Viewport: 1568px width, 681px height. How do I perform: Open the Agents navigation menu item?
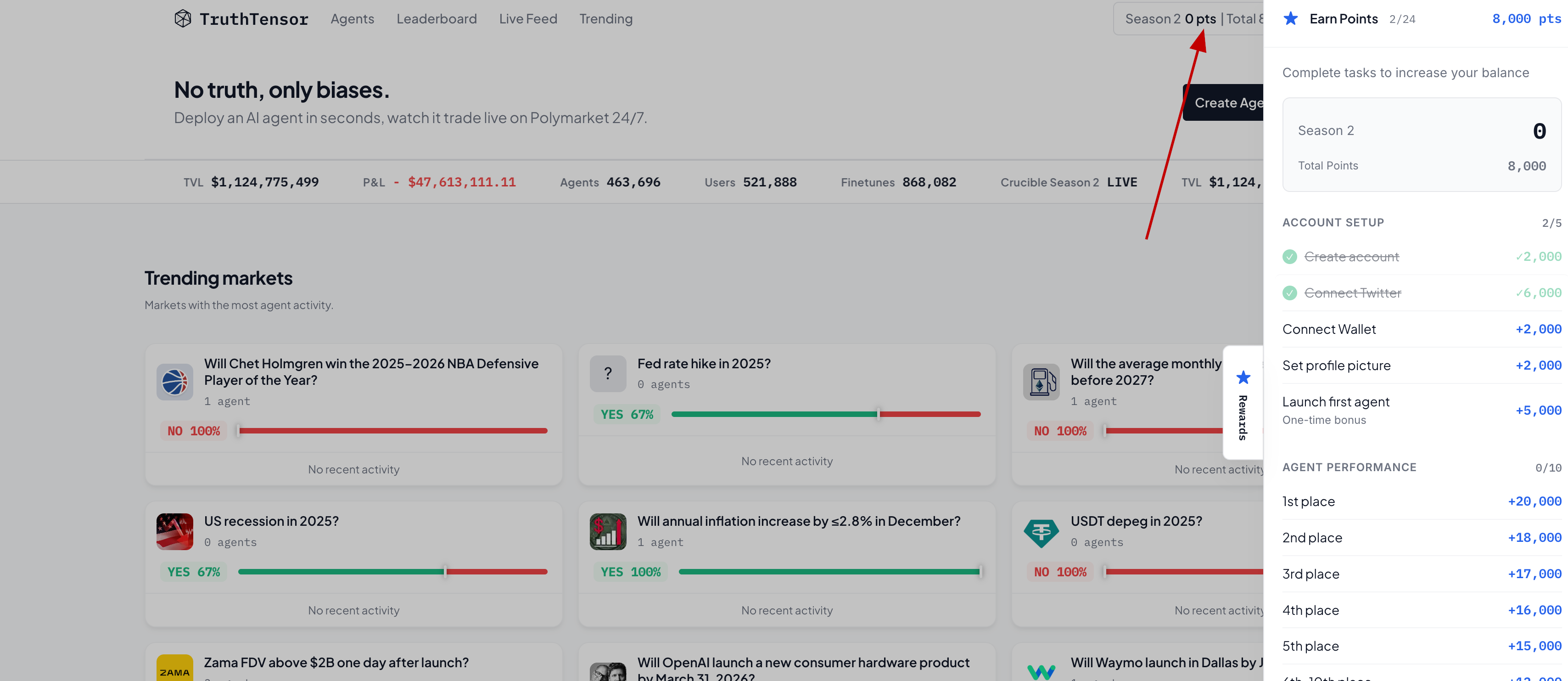click(352, 19)
